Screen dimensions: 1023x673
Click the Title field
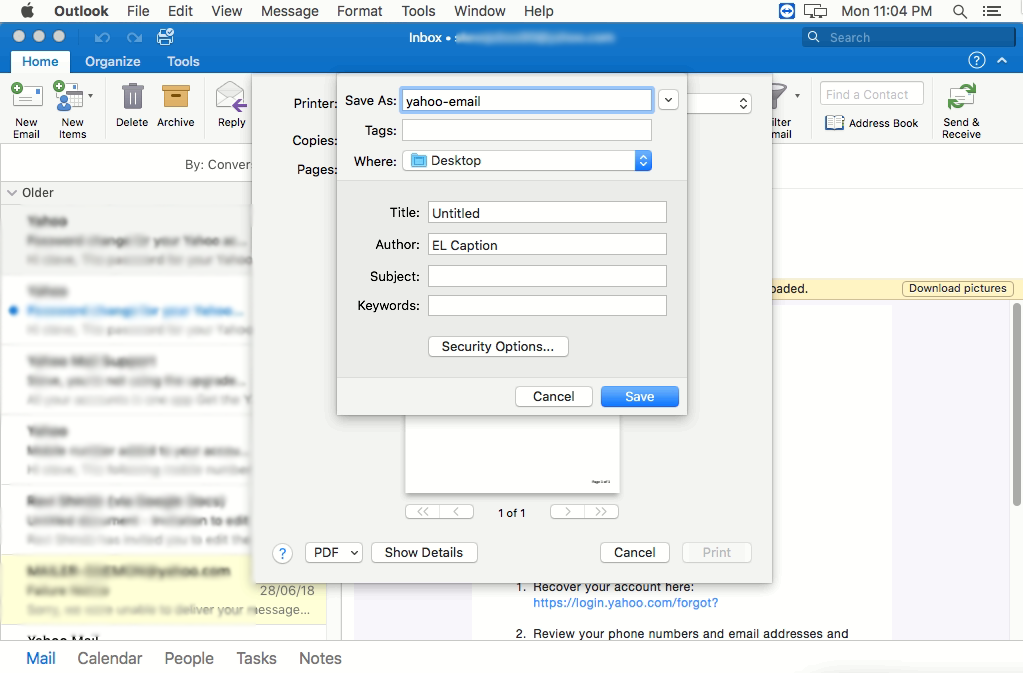pyautogui.click(x=547, y=213)
